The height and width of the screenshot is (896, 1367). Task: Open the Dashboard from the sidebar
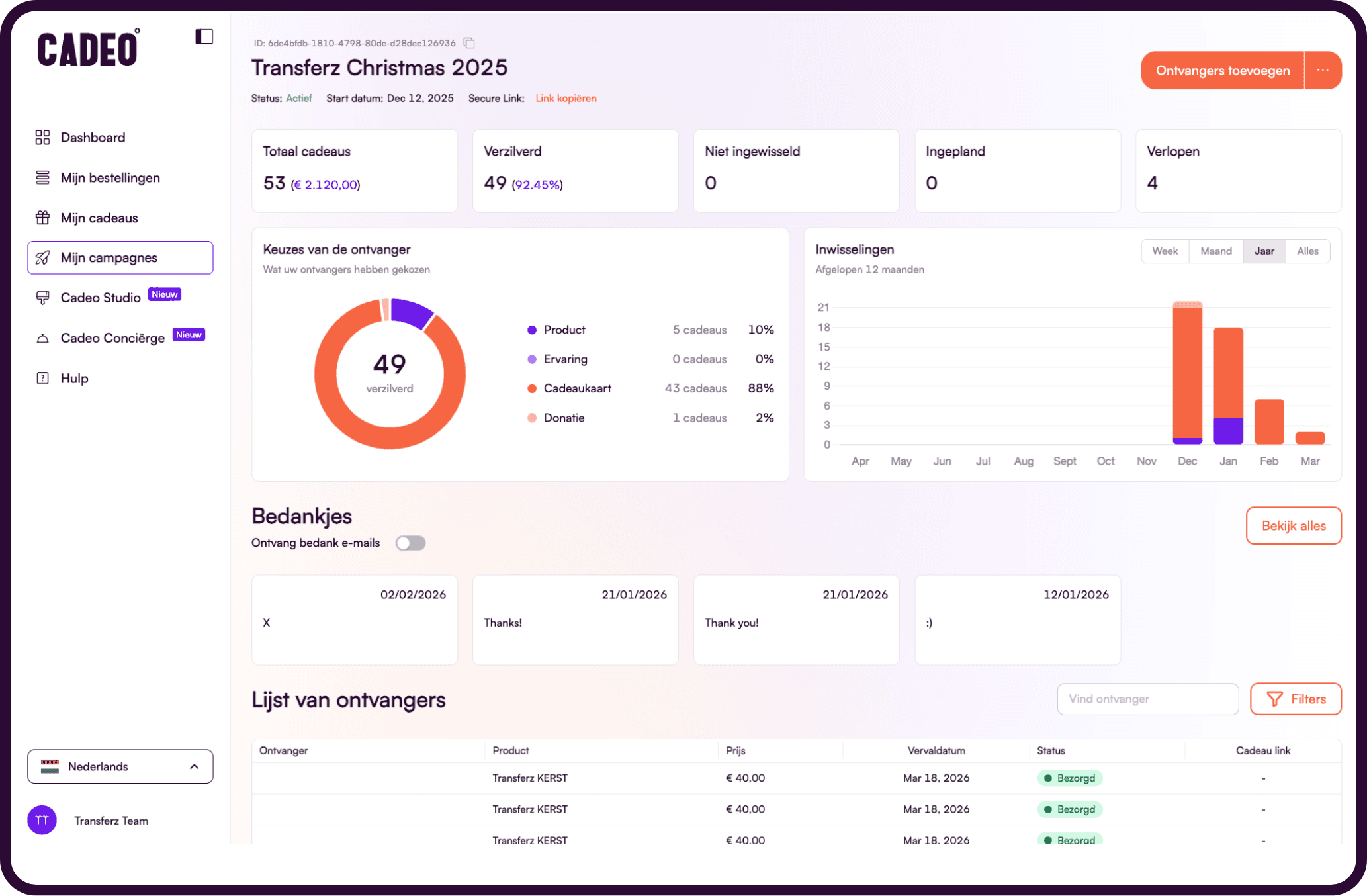click(93, 137)
